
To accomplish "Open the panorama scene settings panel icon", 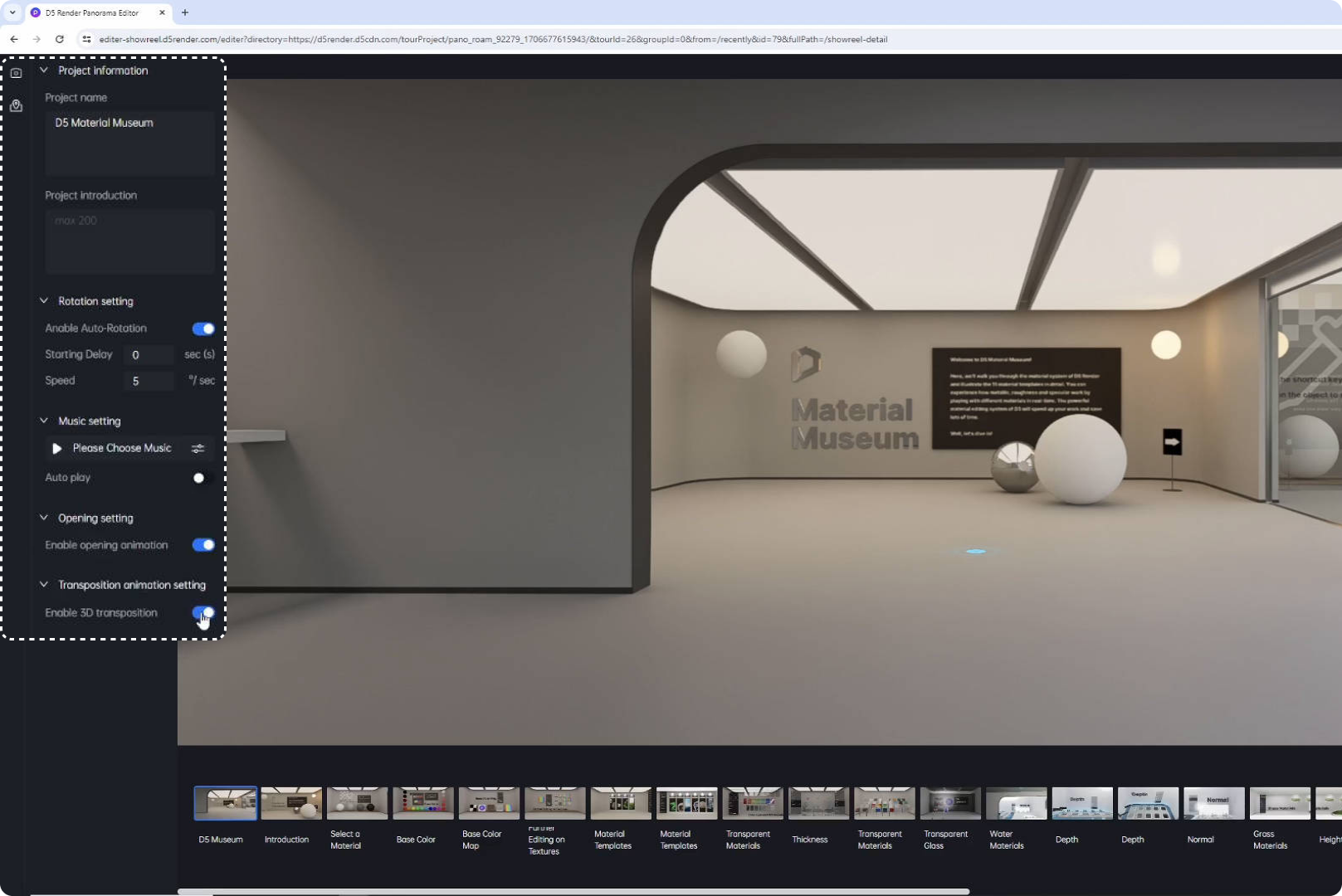I will click(x=16, y=72).
